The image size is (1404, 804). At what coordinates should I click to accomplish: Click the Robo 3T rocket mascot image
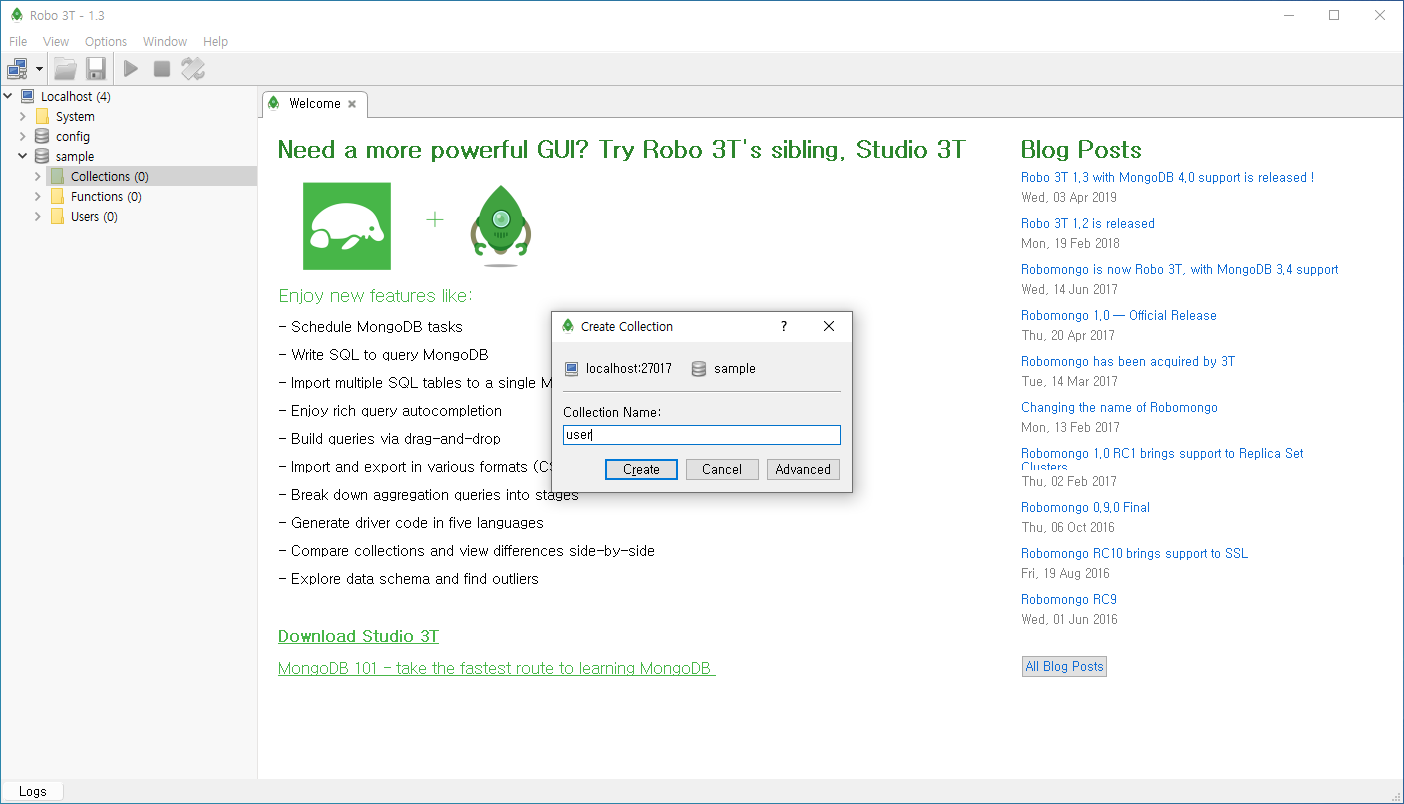click(x=502, y=226)
